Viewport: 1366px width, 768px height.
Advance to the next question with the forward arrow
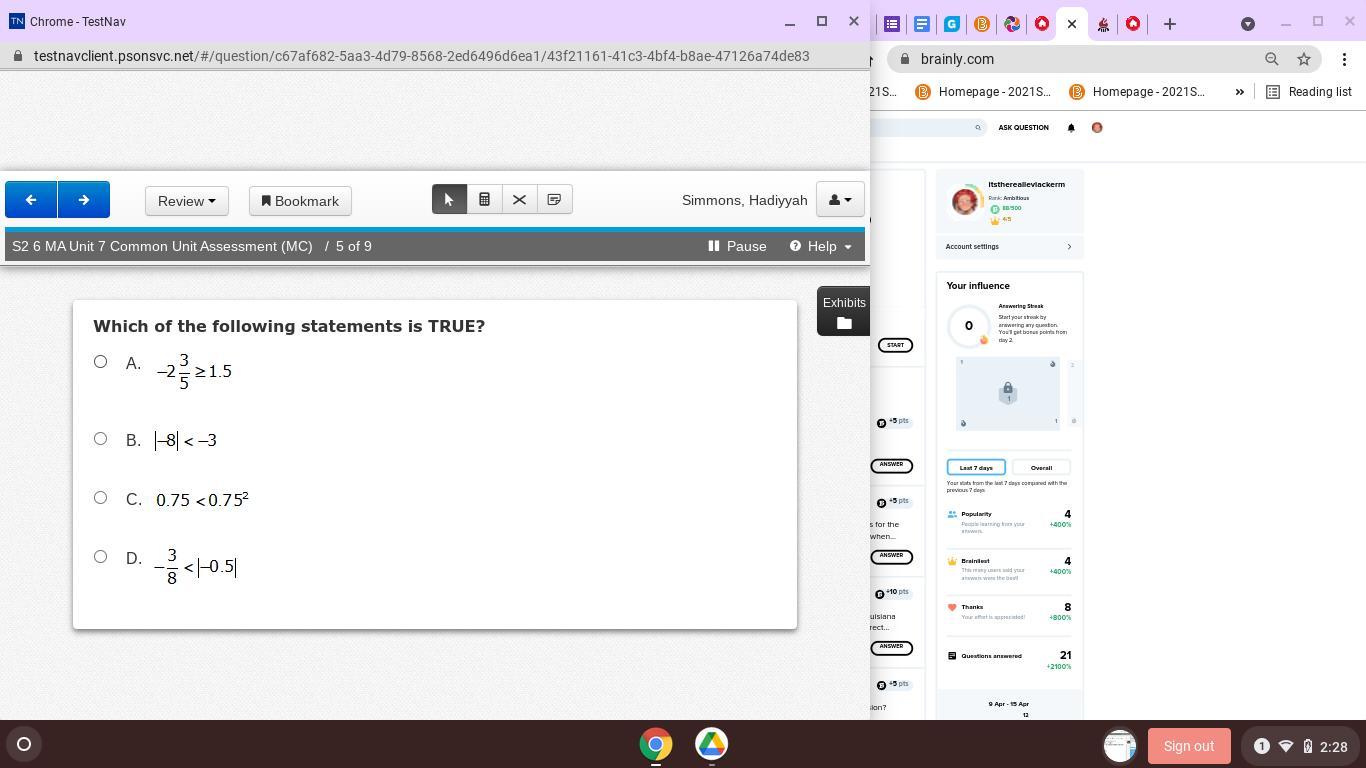tap(84, 200)
